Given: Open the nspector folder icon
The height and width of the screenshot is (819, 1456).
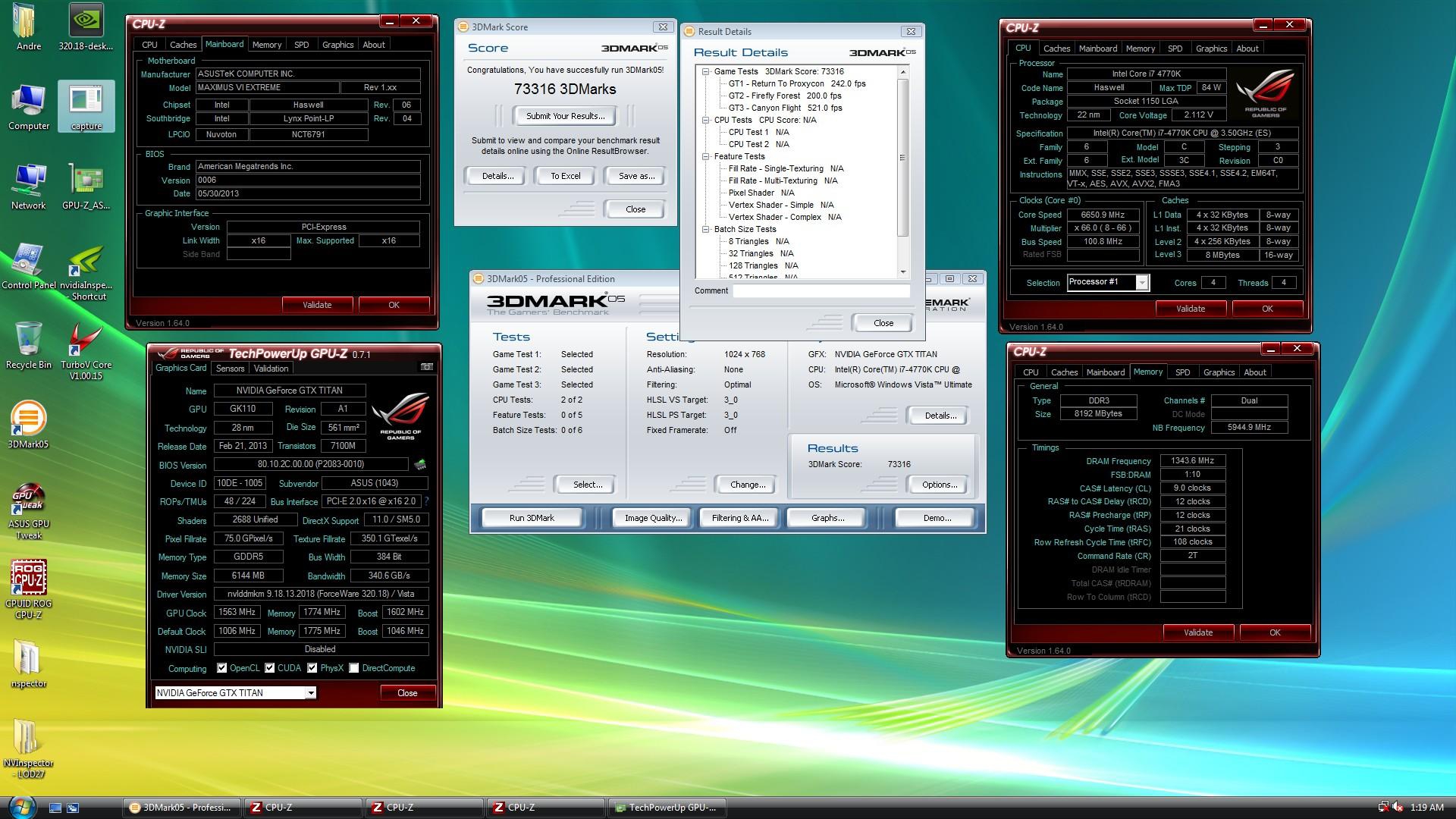Looking at the screenshot, I should tap(29, 664).
